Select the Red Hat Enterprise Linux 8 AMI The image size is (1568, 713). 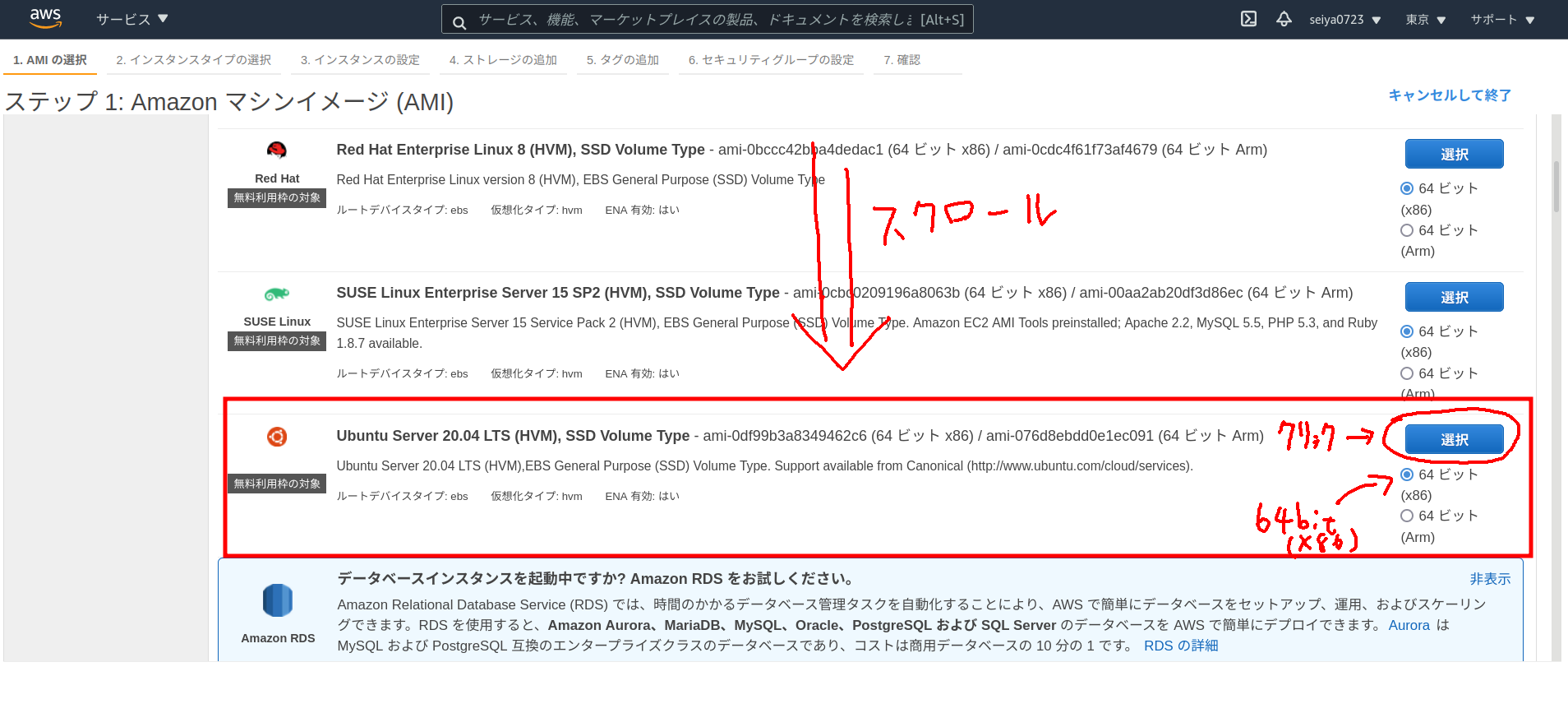tap(1454, 154)
